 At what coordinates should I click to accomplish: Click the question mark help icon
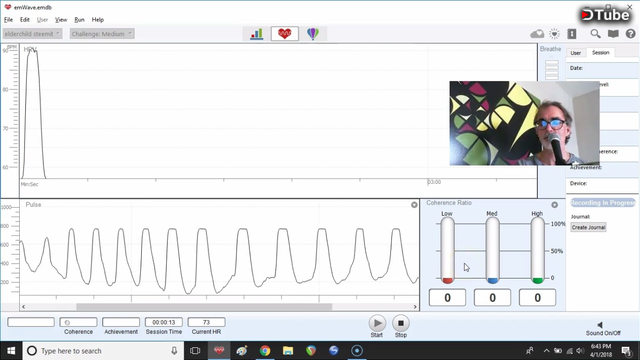[x=631, y=34]
